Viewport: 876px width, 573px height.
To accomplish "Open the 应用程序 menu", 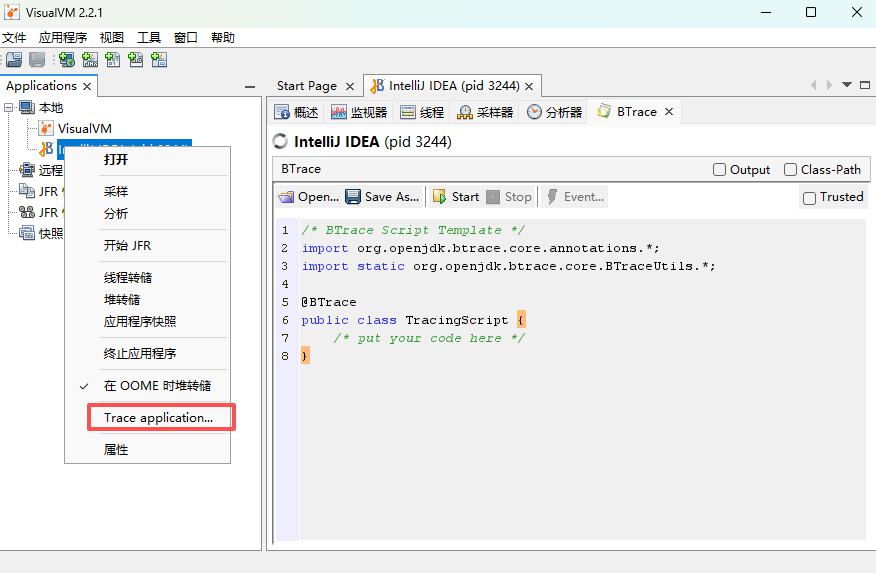I will [63, 37].
